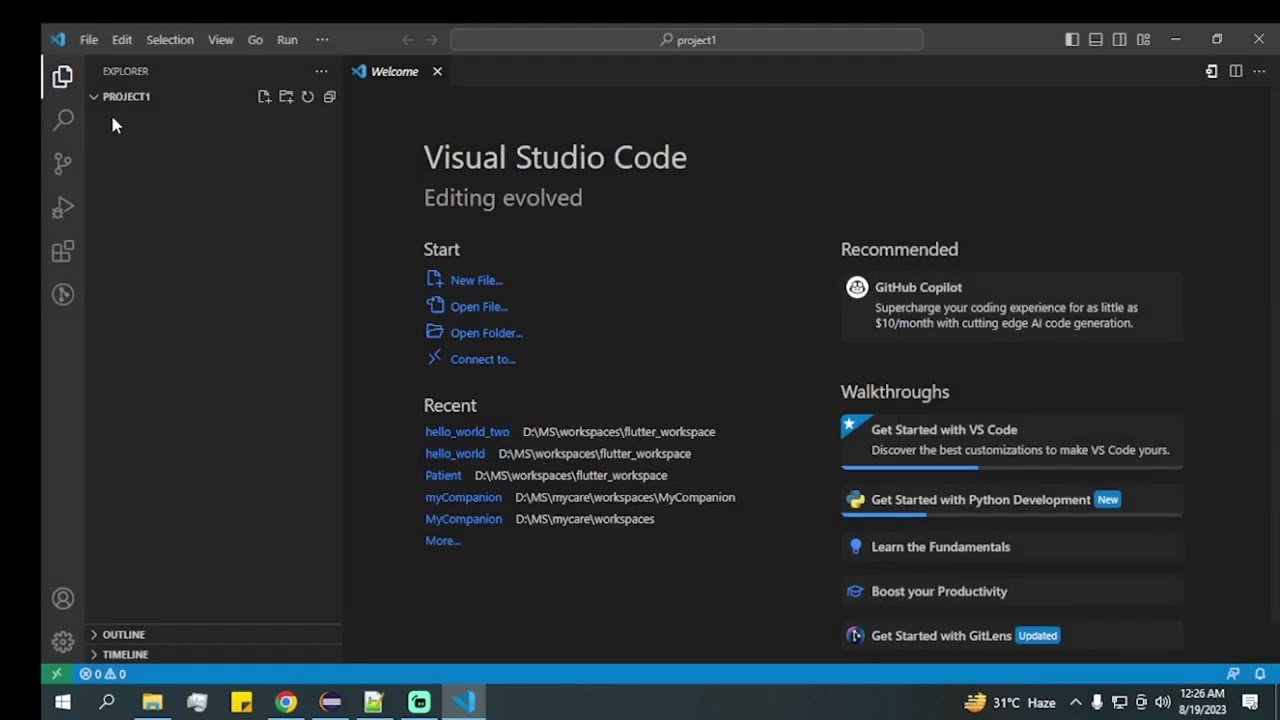Open the remote window status bar button
Viewport: 1280px width, 720px height.
click(x=57, y=674)
